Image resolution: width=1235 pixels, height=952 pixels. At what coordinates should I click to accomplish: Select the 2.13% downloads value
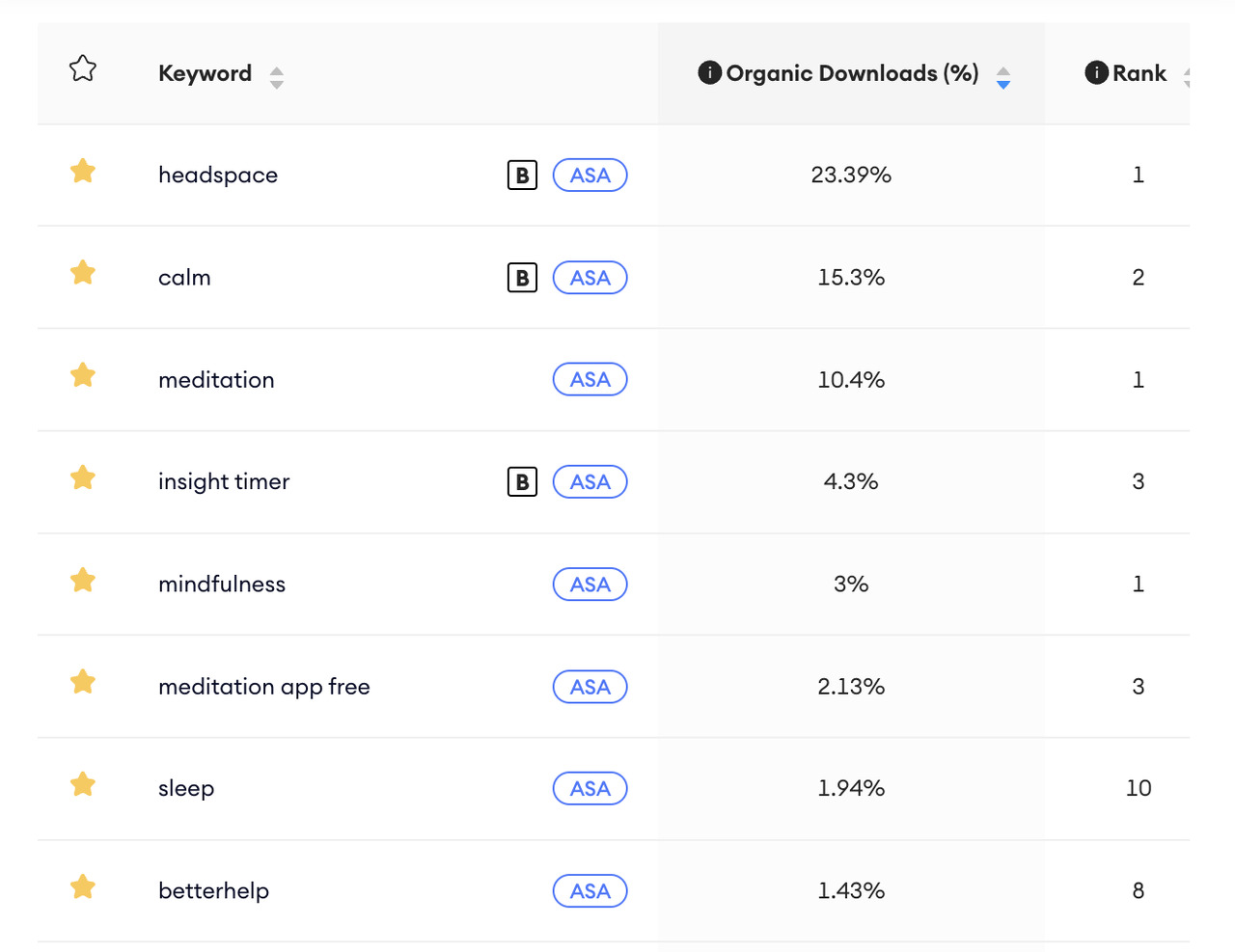click(x=851, y=687)
